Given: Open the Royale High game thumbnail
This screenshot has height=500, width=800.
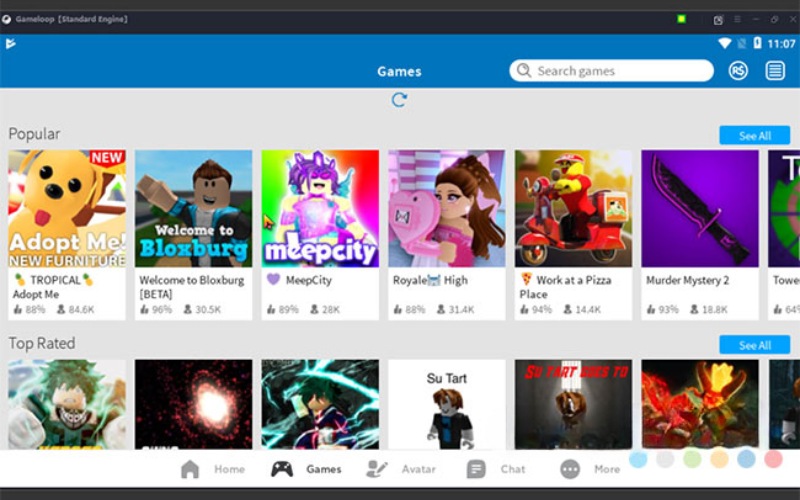Looking at the screenshot, I should point(446,208).
